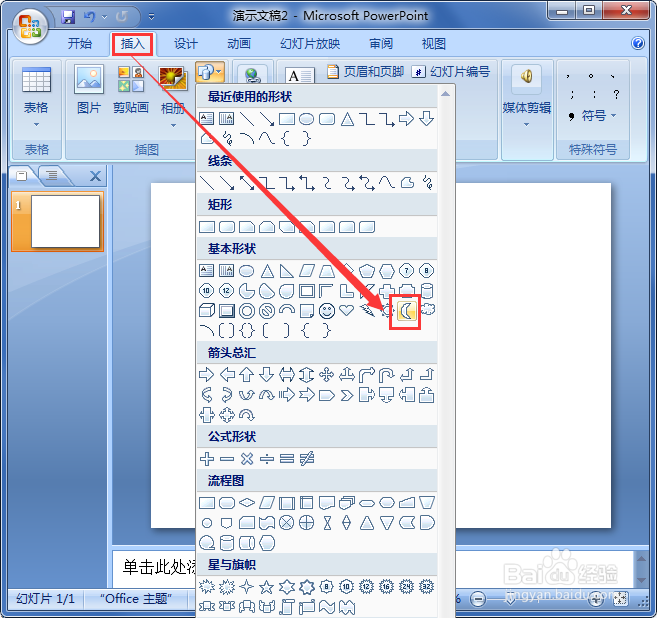Open Undo history dropdown arrow
The width and height of the screenshot is (657, 618).
point(104,17)
